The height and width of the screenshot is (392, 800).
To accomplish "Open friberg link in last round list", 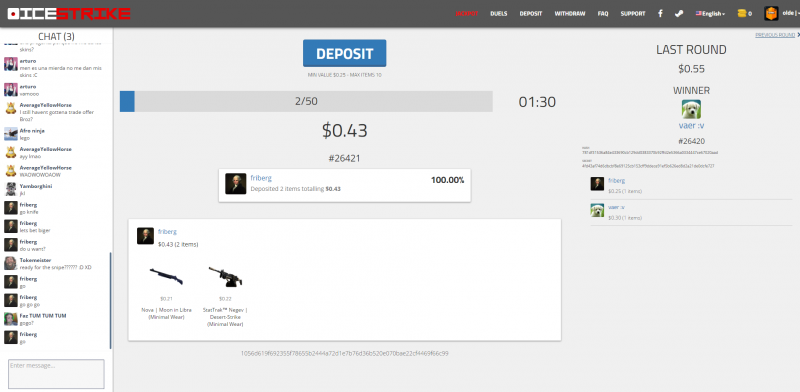I will click(x=616, y=181).
